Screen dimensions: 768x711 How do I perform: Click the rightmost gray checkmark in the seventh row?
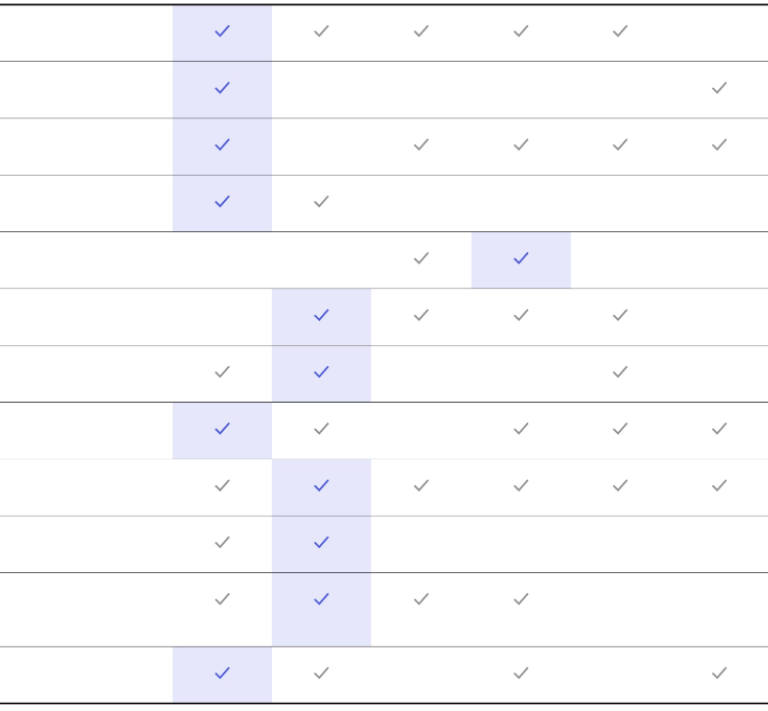tap(620, 372)
